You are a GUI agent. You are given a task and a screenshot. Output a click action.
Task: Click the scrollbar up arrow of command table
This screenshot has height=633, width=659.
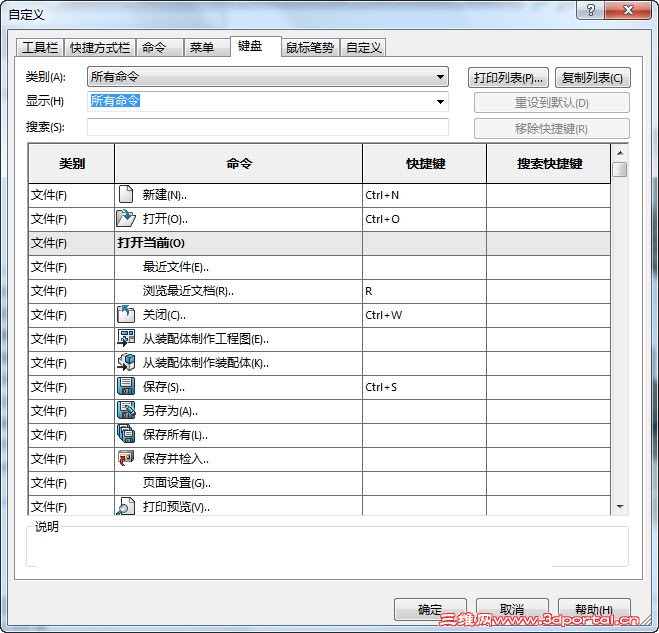620,153
